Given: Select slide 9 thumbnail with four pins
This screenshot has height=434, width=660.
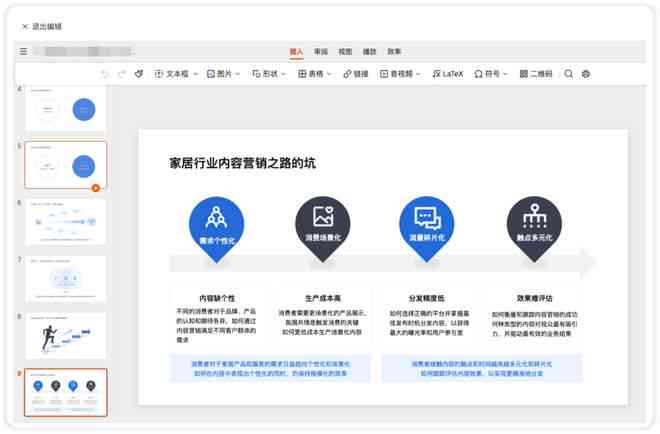Looking at the screenshot, I should [66, 392].
